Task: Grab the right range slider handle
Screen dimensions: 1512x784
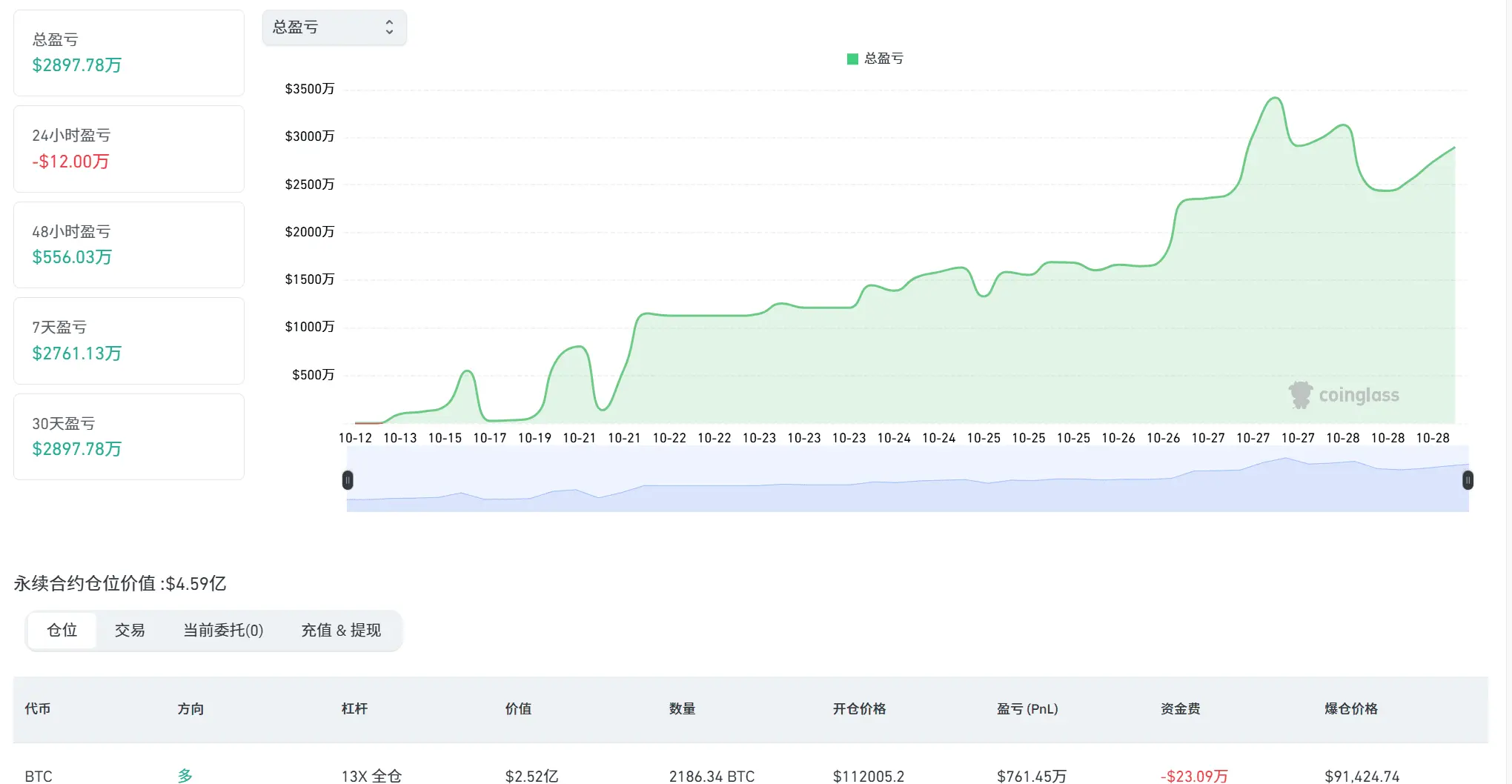Action: tap(1468, 480)
